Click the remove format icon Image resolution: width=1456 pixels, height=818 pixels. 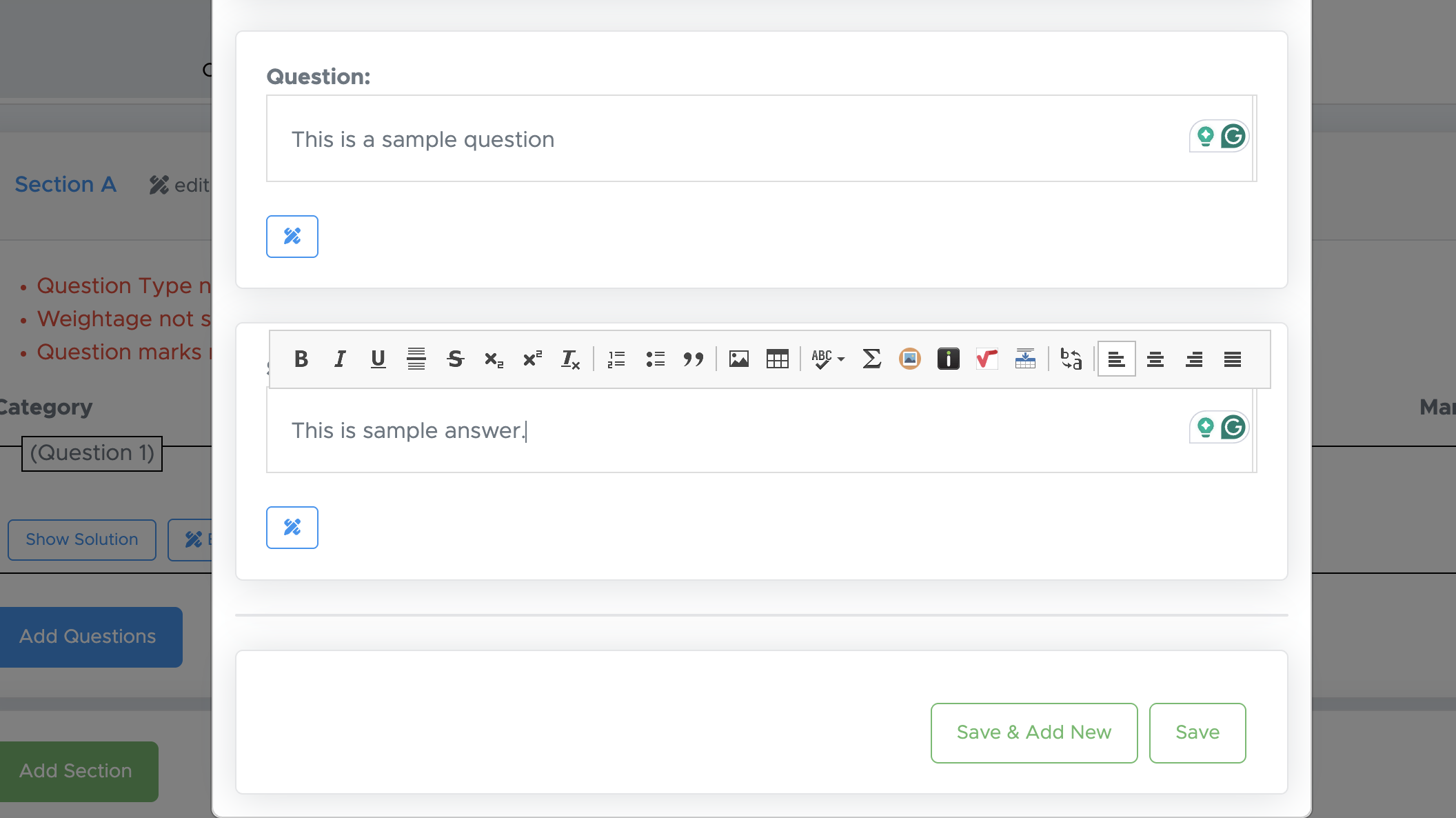tap(571, 359)
